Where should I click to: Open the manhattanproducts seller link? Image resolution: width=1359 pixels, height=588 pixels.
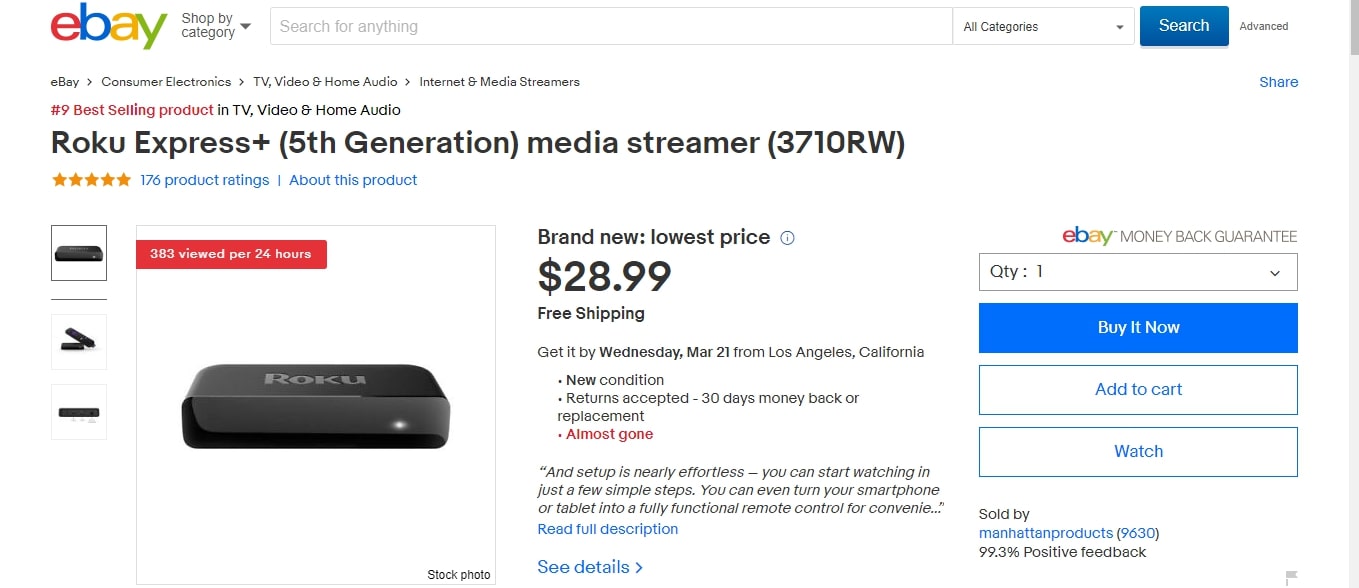pos(1045,533)
